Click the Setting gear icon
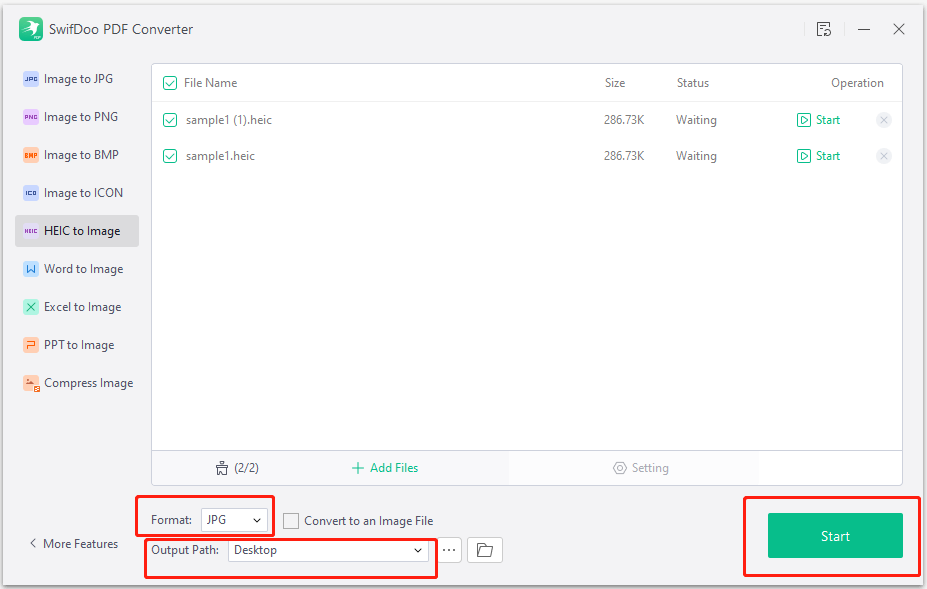This screenshot has width=927, height=589. (620, 468)
